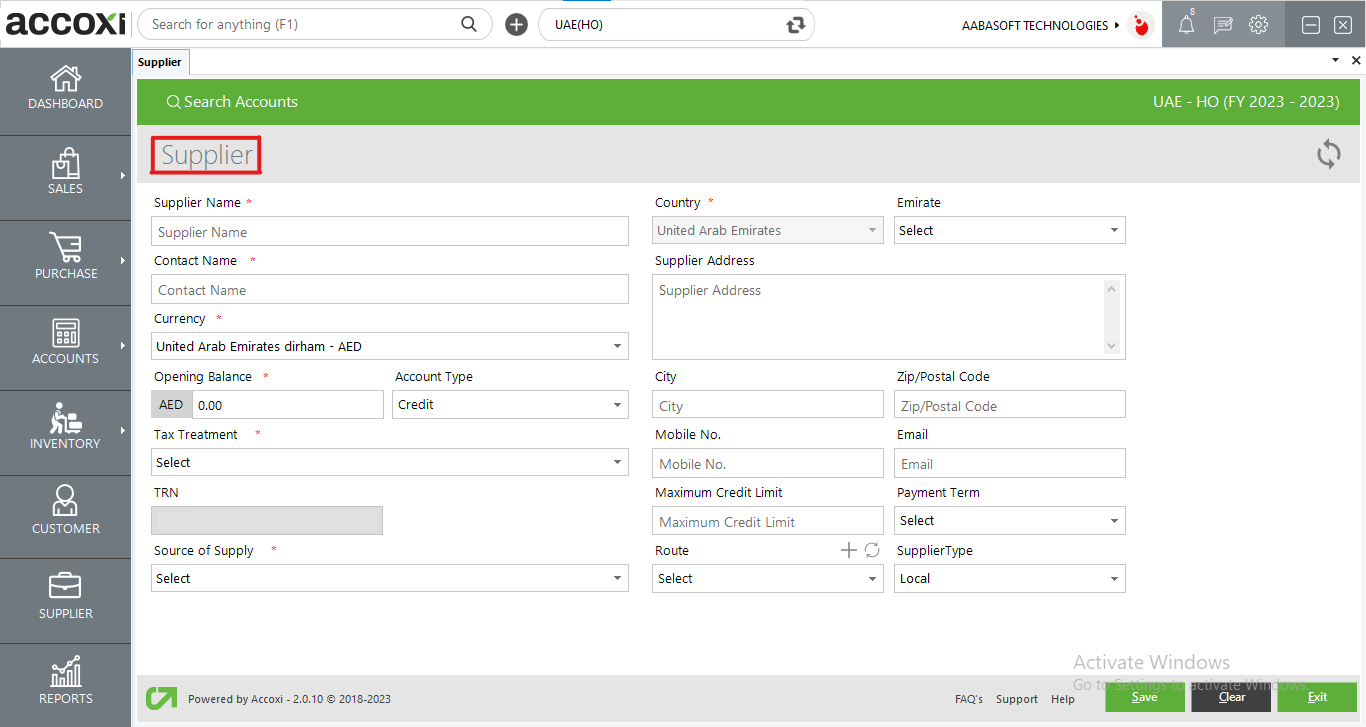The width and height of the screenshot is (1366, 727).
Task: Click the Supplier Name input field
Action: pyautogui.click(x=390, y=232)
